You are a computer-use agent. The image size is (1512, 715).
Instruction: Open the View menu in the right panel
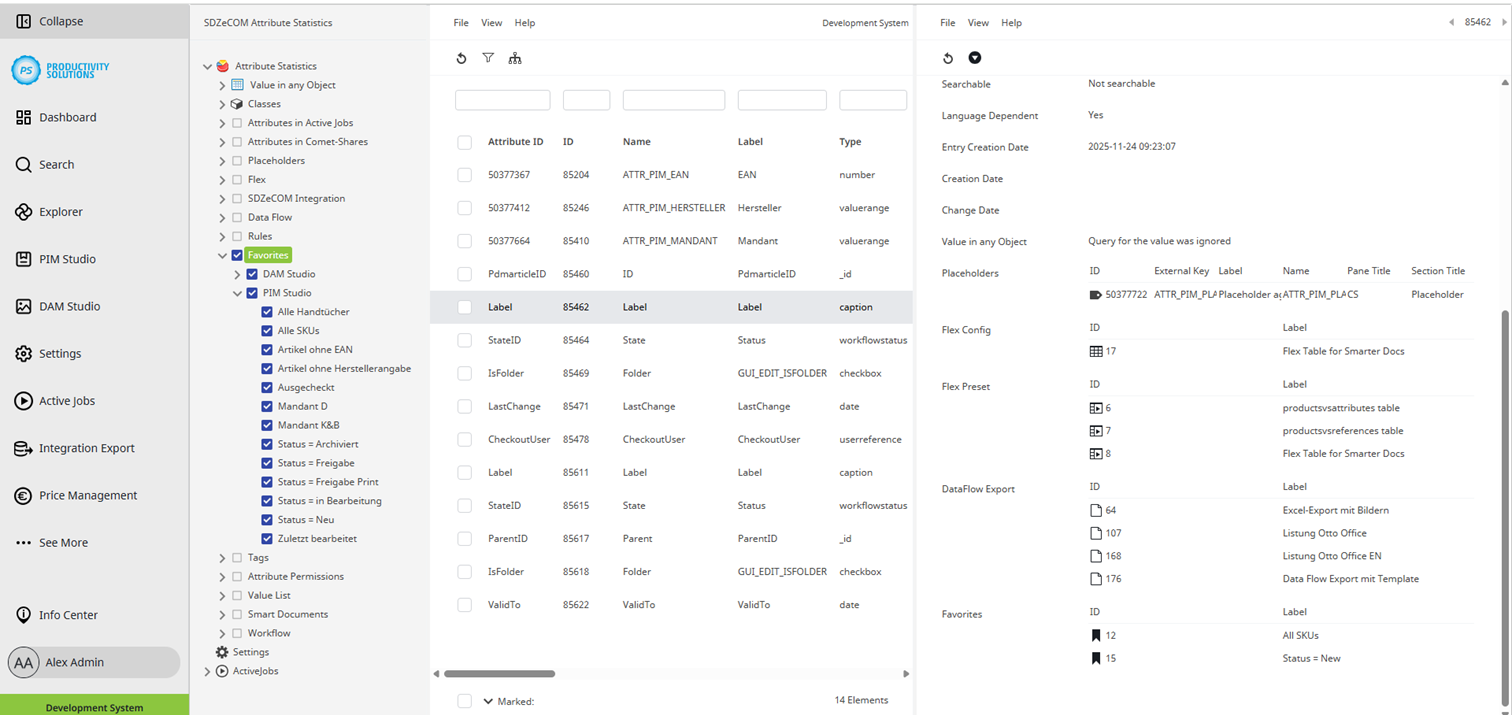click(x=977, y=22)
